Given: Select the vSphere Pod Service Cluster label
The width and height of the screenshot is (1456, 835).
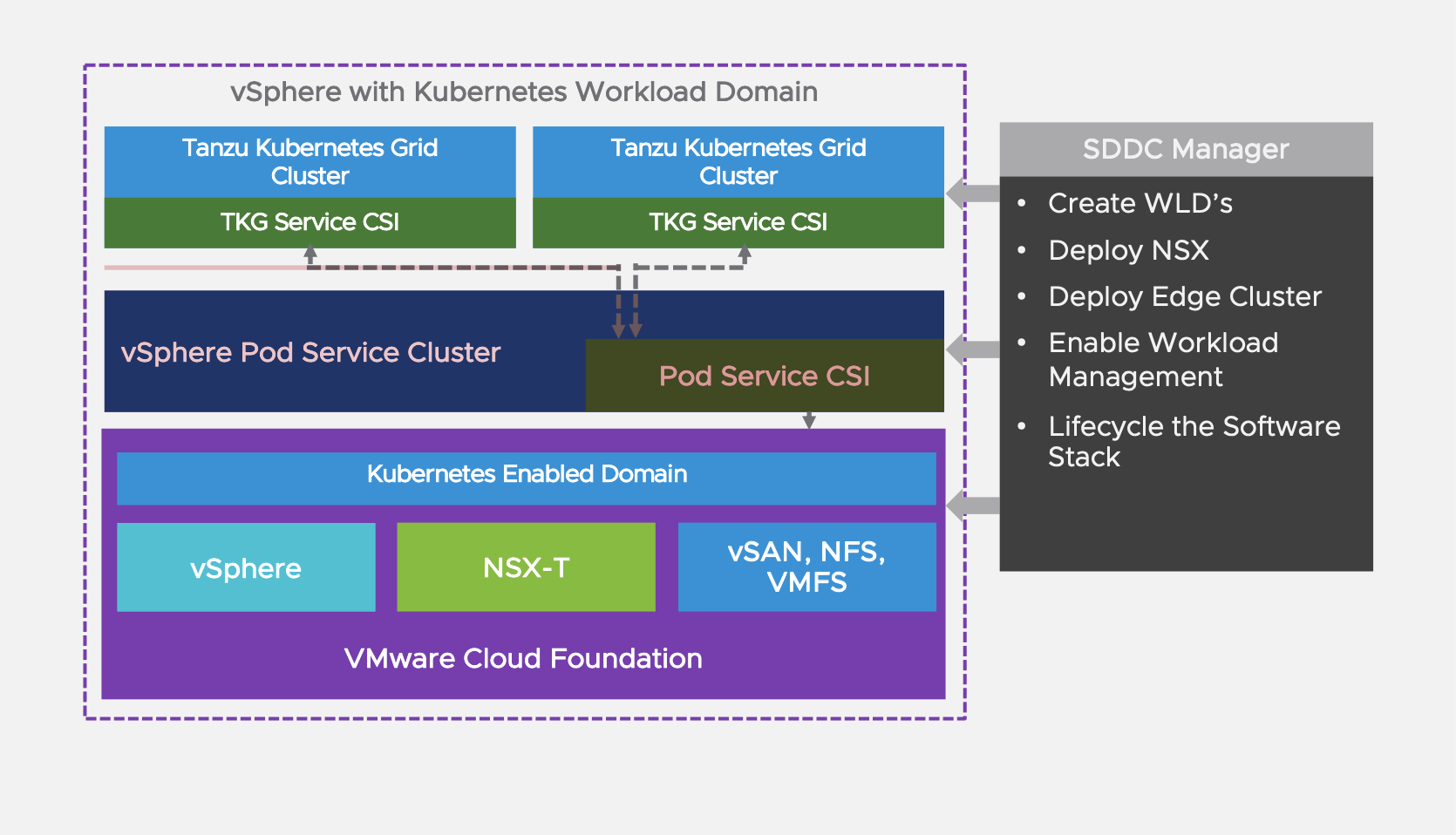Looking at the screenshot, I should point(310,352).
